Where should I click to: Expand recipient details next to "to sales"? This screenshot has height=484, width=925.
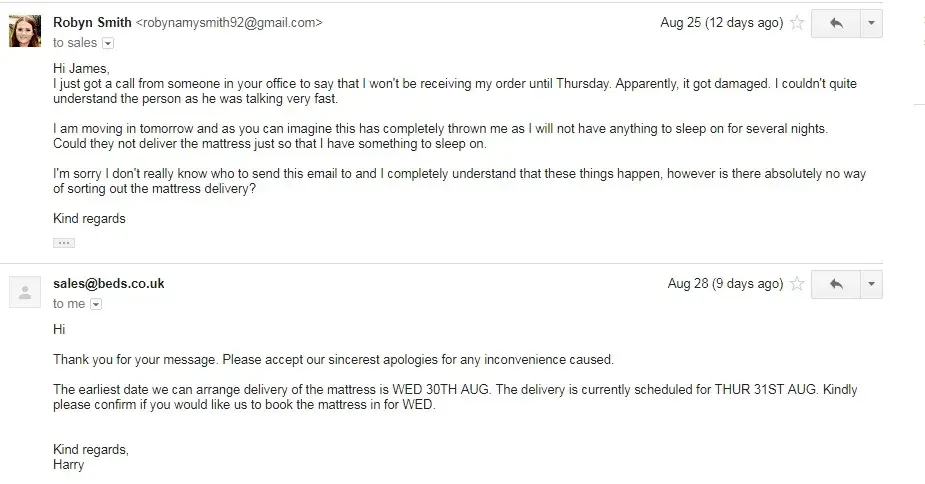click(108, 43)
